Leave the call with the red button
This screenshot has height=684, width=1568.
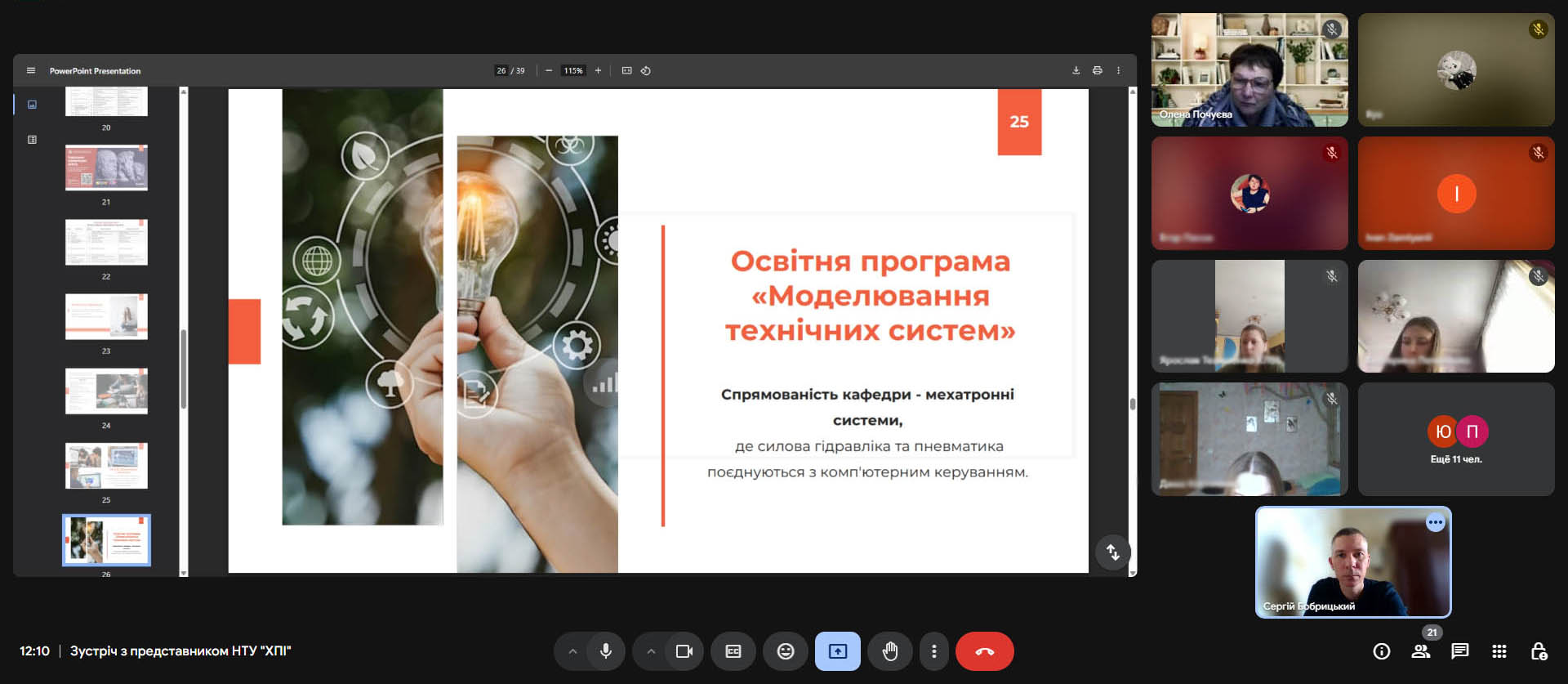[x=985, y=651]
